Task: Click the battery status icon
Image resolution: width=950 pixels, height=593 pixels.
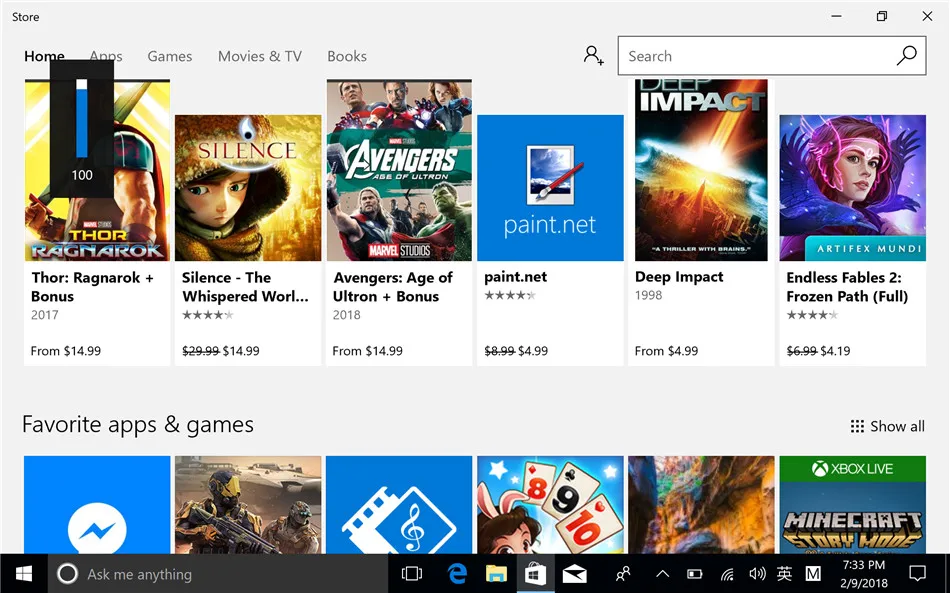Action: tap(694, 574)
